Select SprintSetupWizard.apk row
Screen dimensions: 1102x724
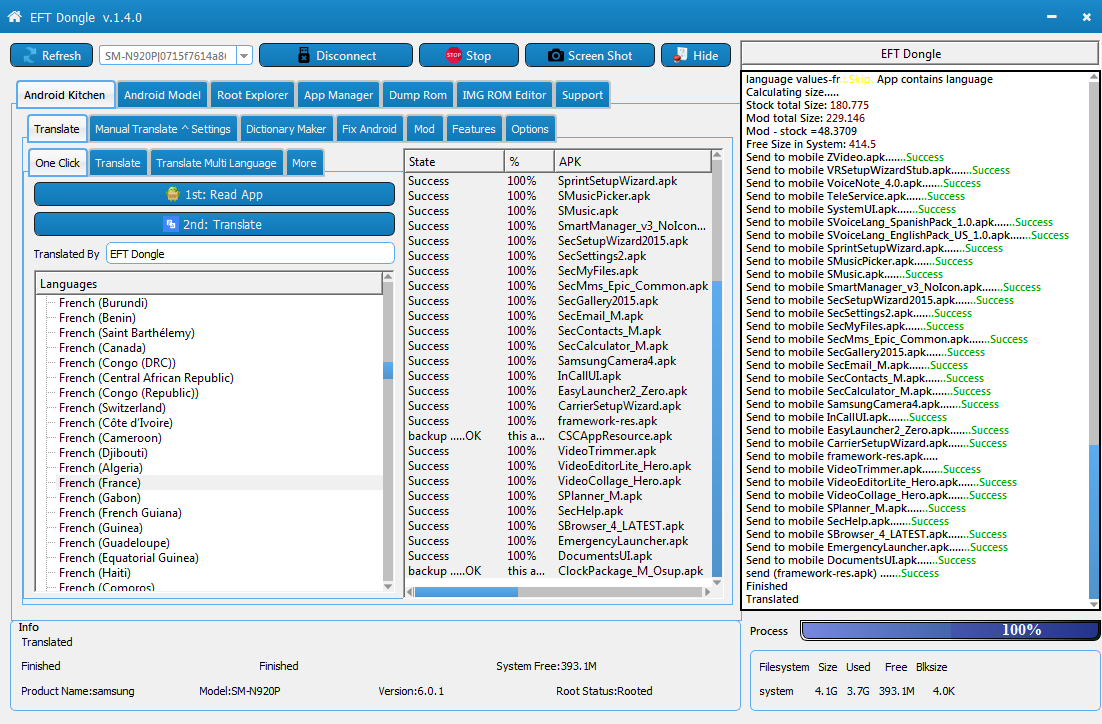click(559, 181)
